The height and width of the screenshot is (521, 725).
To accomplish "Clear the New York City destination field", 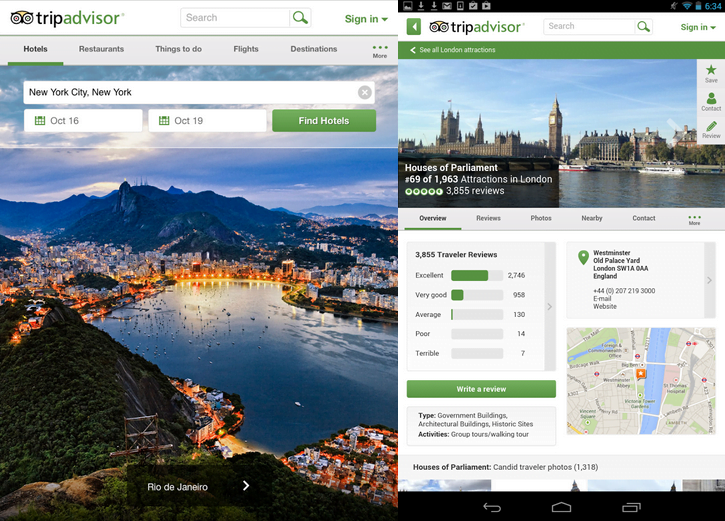I will [x=365, y=92].
